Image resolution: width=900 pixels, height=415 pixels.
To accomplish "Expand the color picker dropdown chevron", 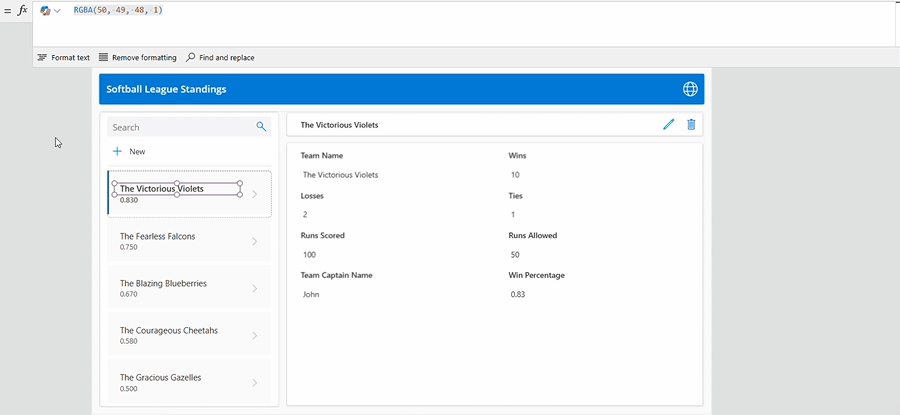I will pyautogui.click(x=57, y=10).
